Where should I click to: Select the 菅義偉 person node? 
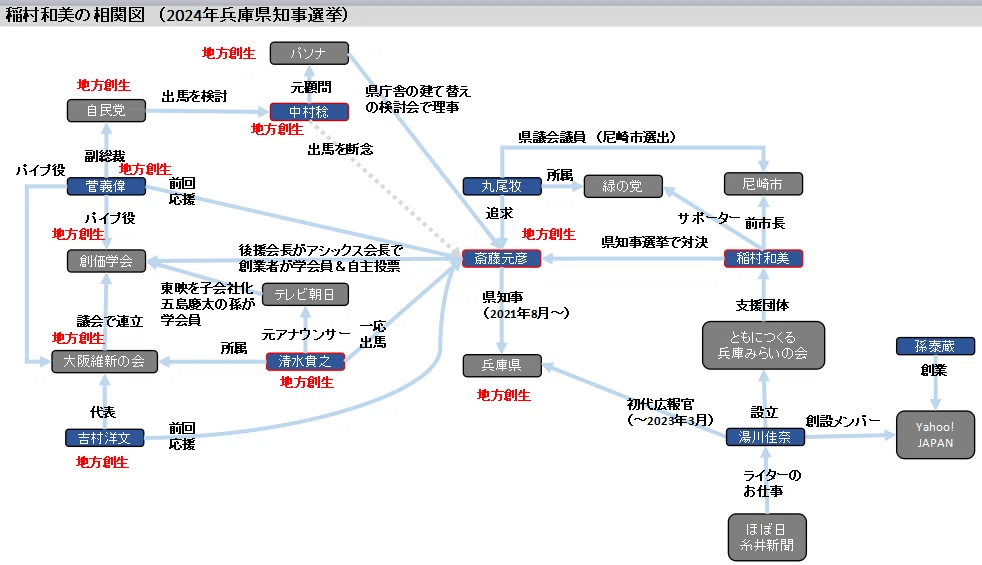[x=106, y=186]
